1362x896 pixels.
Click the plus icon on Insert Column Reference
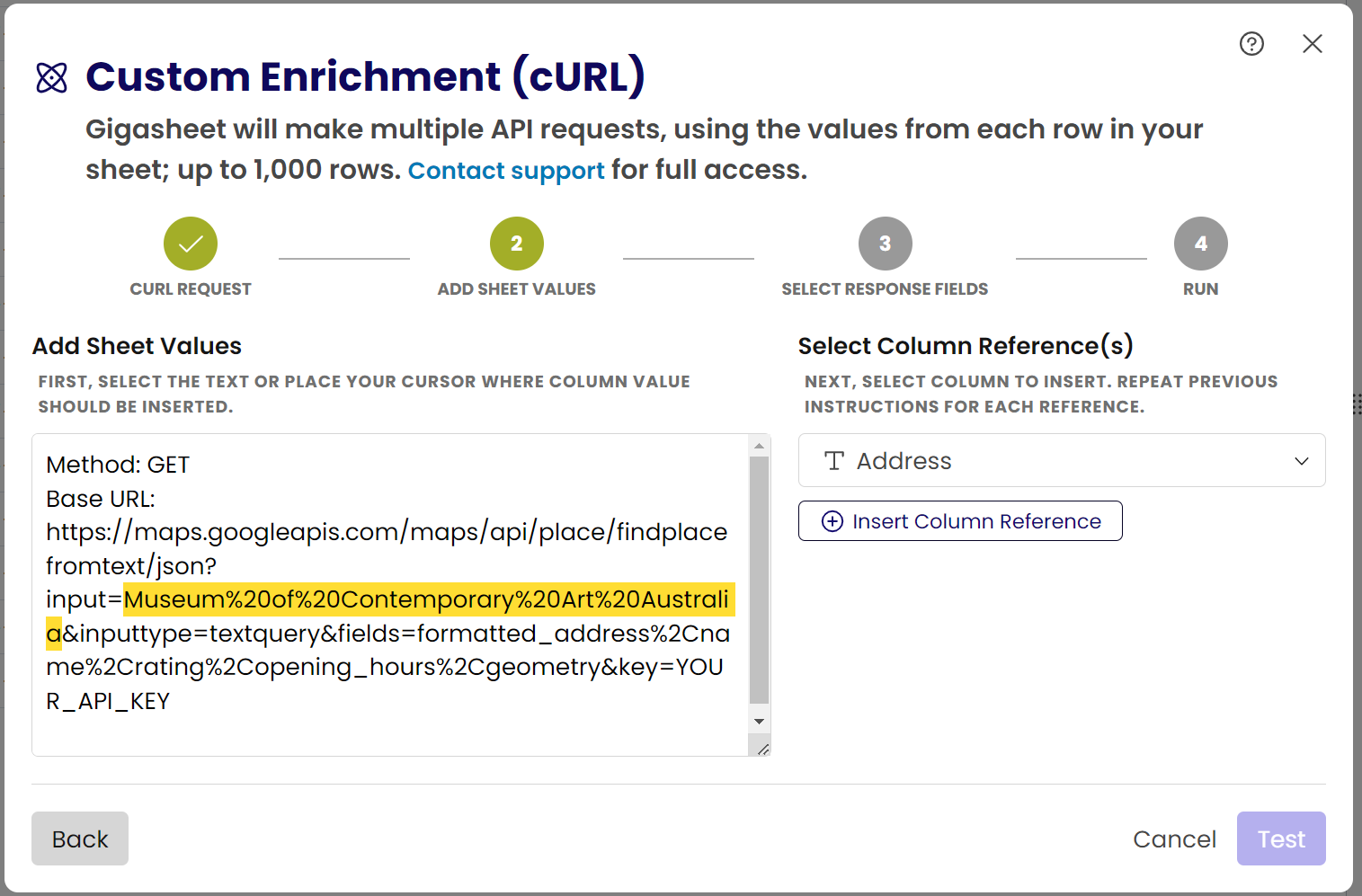[x=832, y=521]
